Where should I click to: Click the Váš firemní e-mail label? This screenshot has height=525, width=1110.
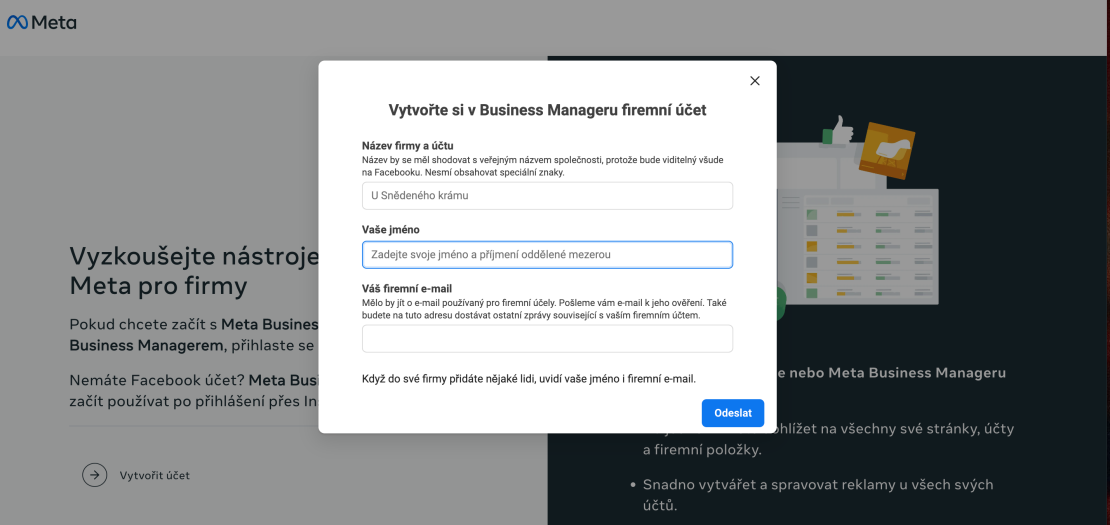pyautogui.click(x=407, y=289)
